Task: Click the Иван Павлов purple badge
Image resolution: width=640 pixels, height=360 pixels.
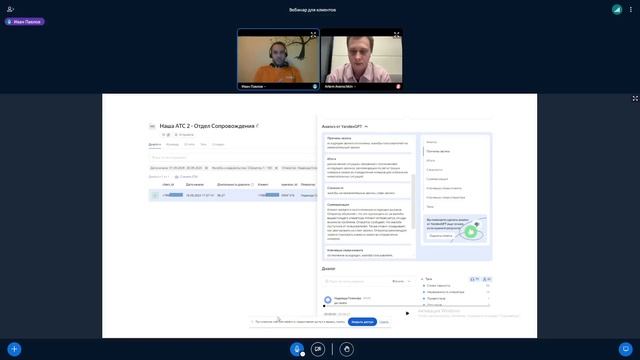Action: pos(24,22)
